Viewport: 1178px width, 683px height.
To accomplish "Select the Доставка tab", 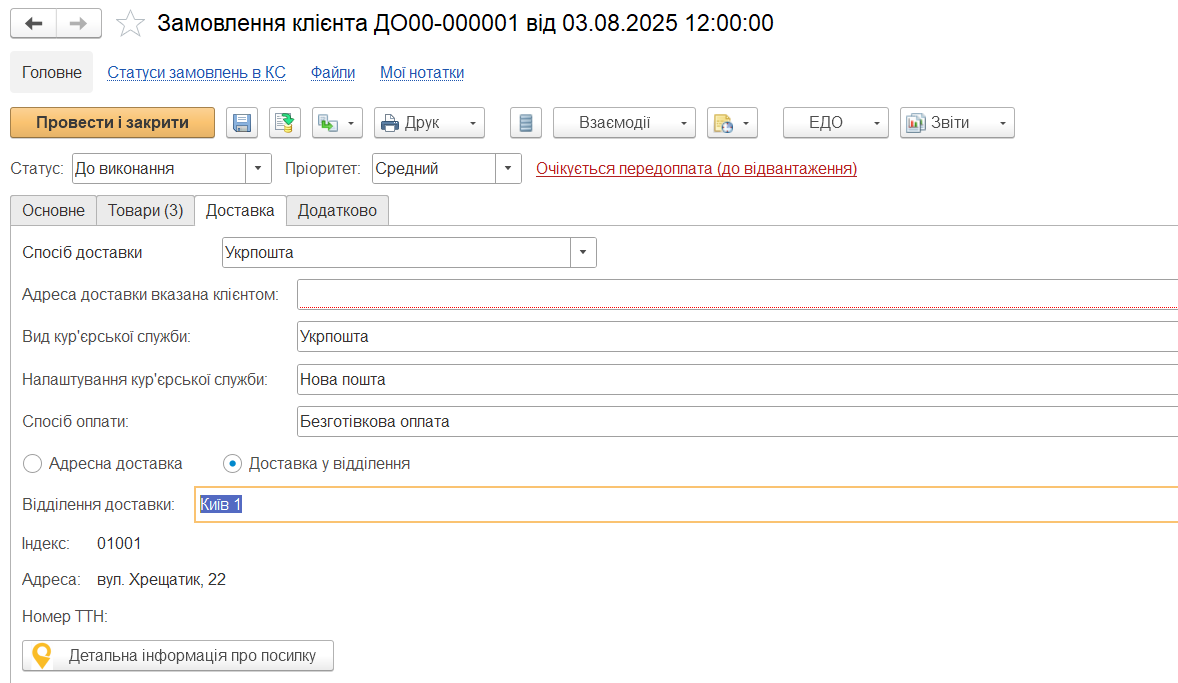I will (x=240, y=210).
